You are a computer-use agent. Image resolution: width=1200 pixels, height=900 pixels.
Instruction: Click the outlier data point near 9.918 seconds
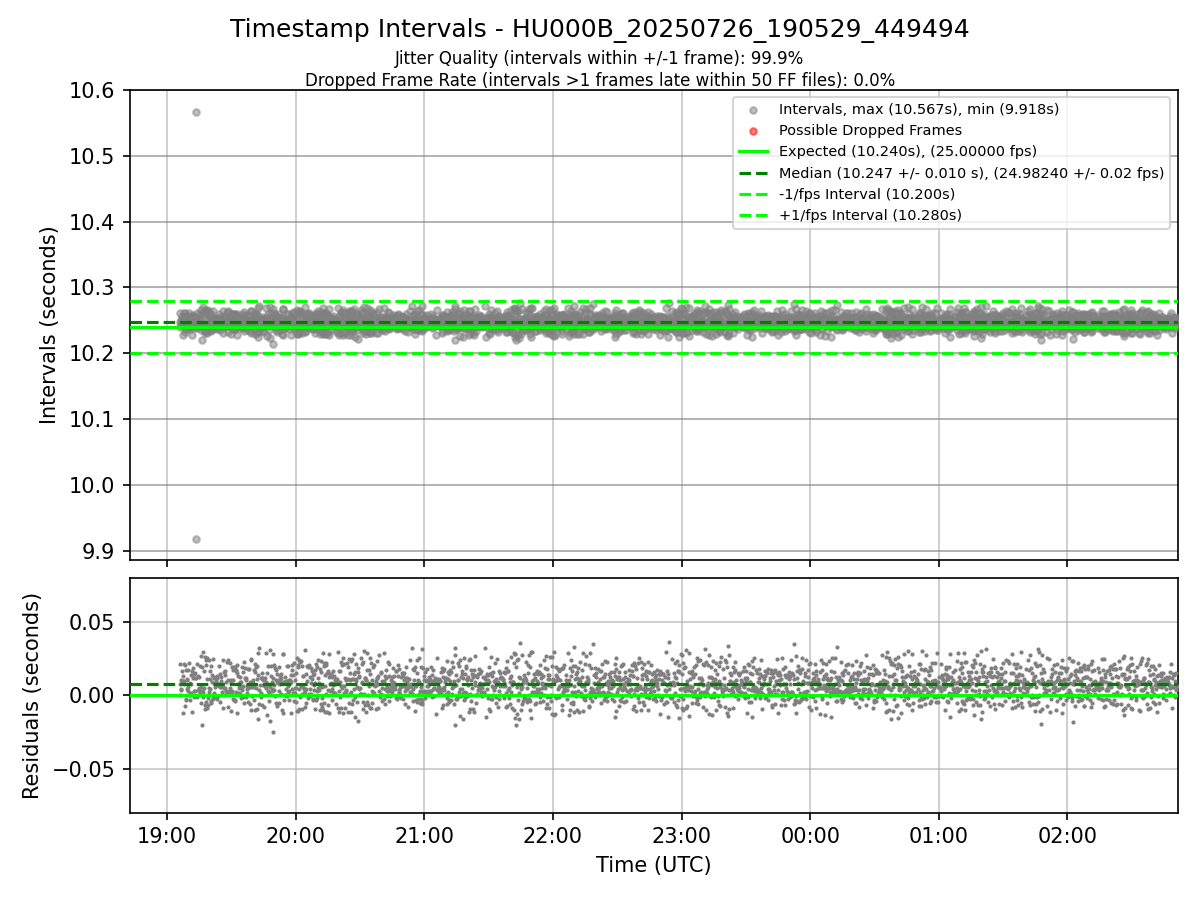(x=196, y=539)
